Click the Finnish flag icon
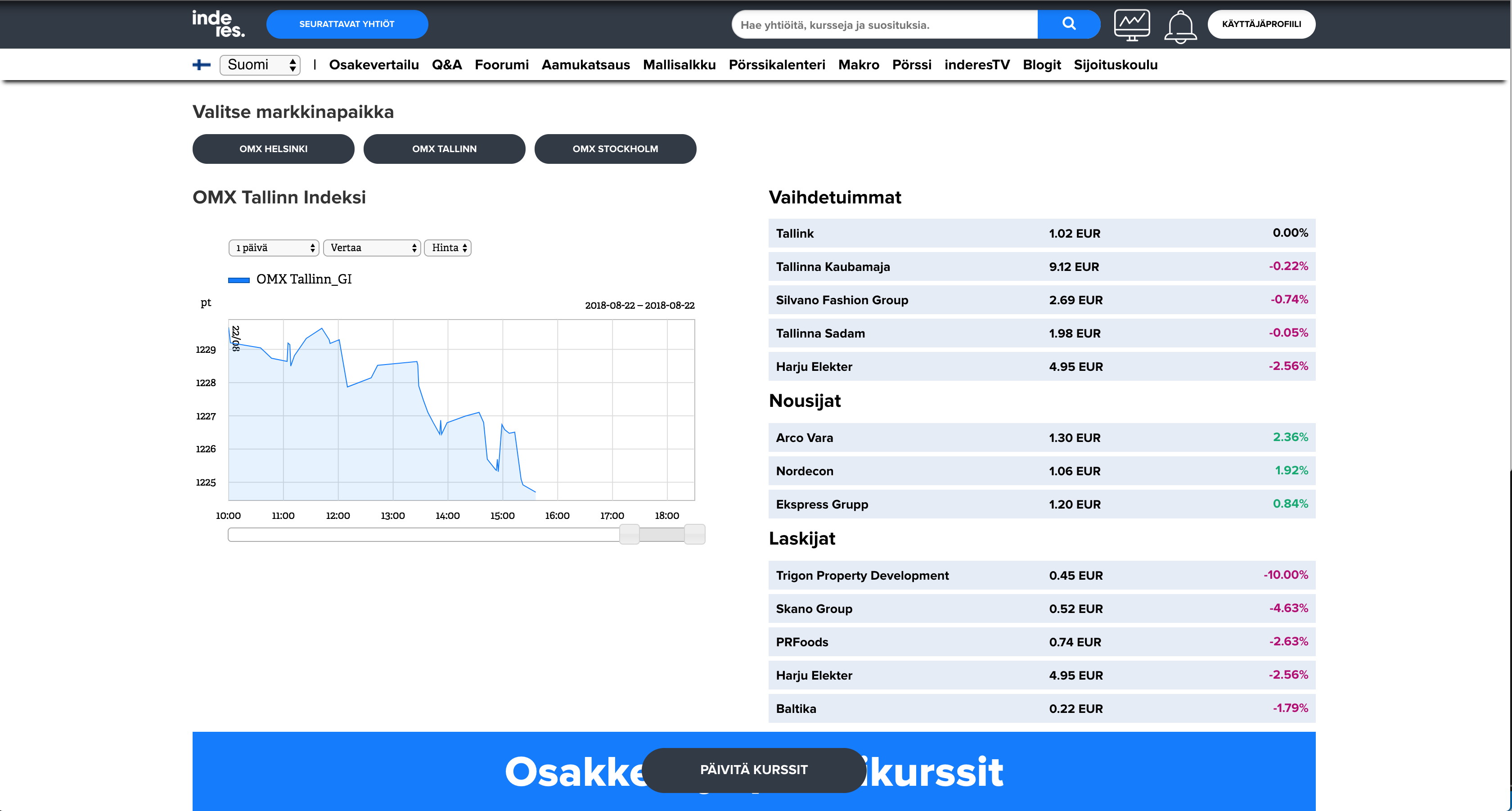Screen dimensions: 1512x811 tap(201, 64)
